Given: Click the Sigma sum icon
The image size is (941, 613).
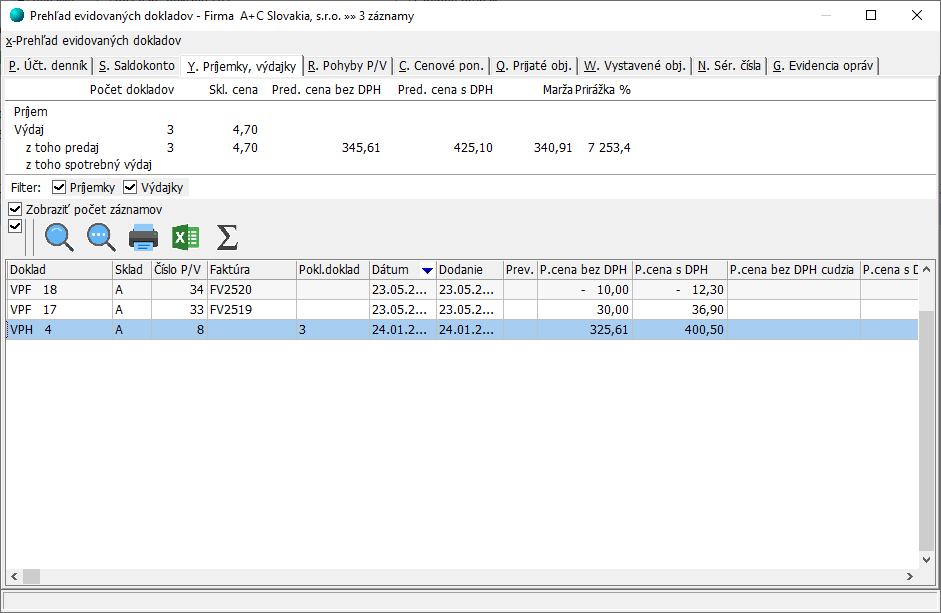Looking at the screenshot, I should [227, 237].
